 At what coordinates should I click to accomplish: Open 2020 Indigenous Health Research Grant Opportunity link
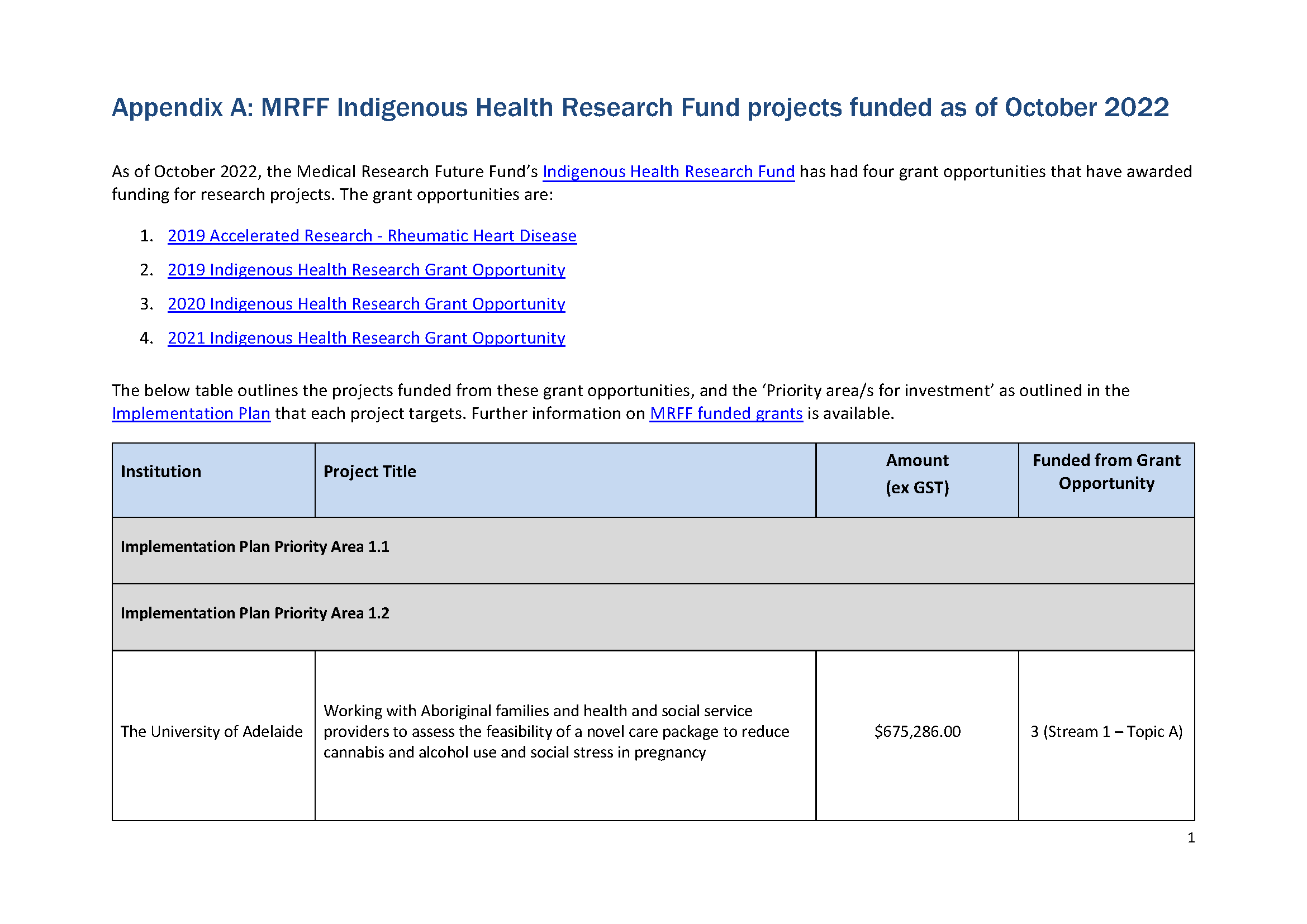tap(366, 304)
